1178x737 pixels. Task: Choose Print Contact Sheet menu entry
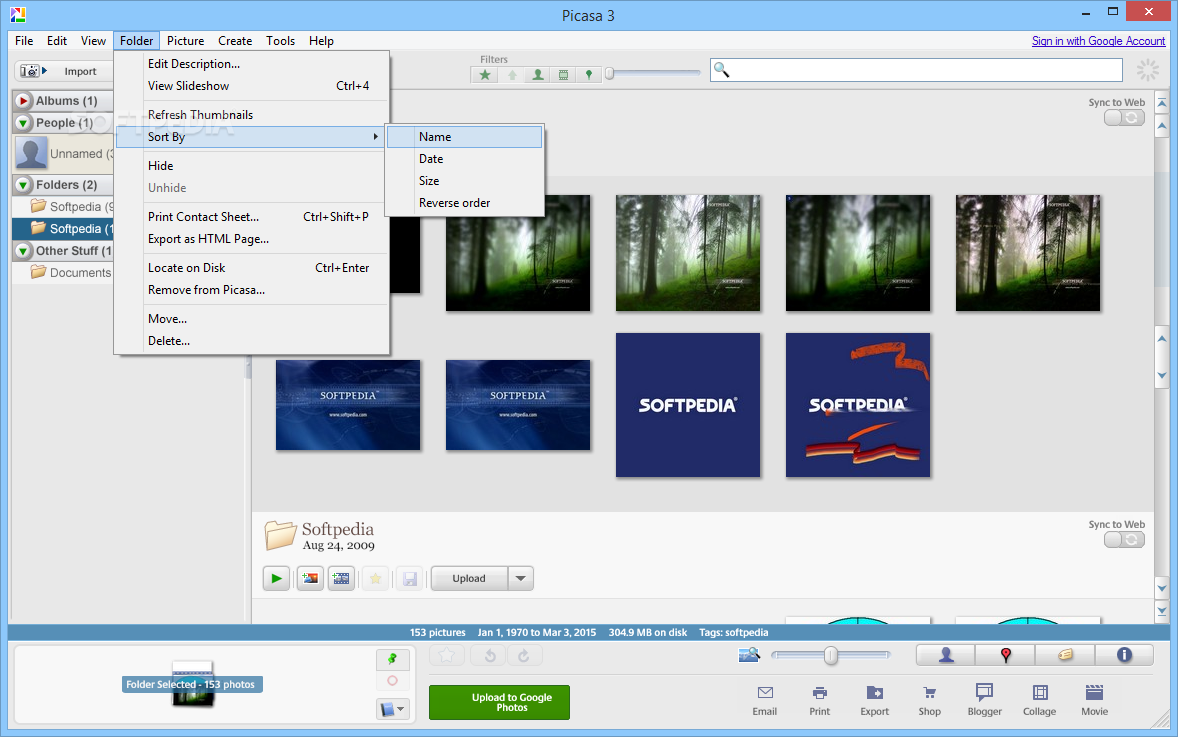[252, 217]
